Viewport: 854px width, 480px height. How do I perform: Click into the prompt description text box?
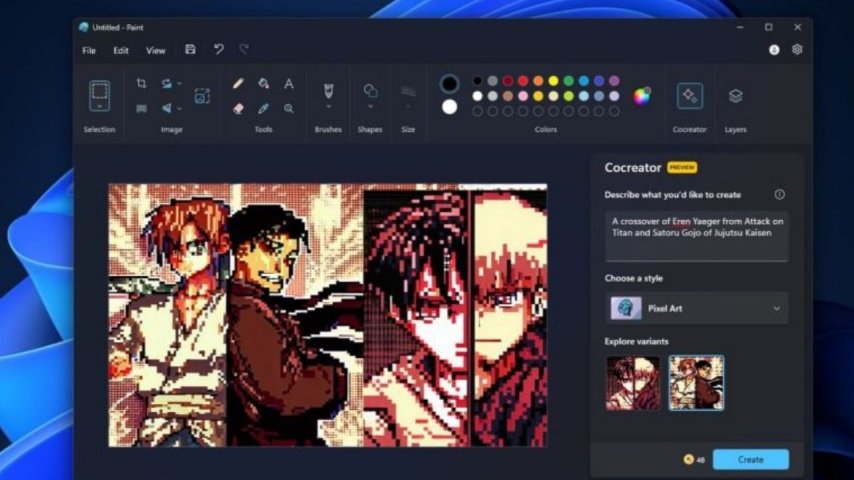[697, 236]
